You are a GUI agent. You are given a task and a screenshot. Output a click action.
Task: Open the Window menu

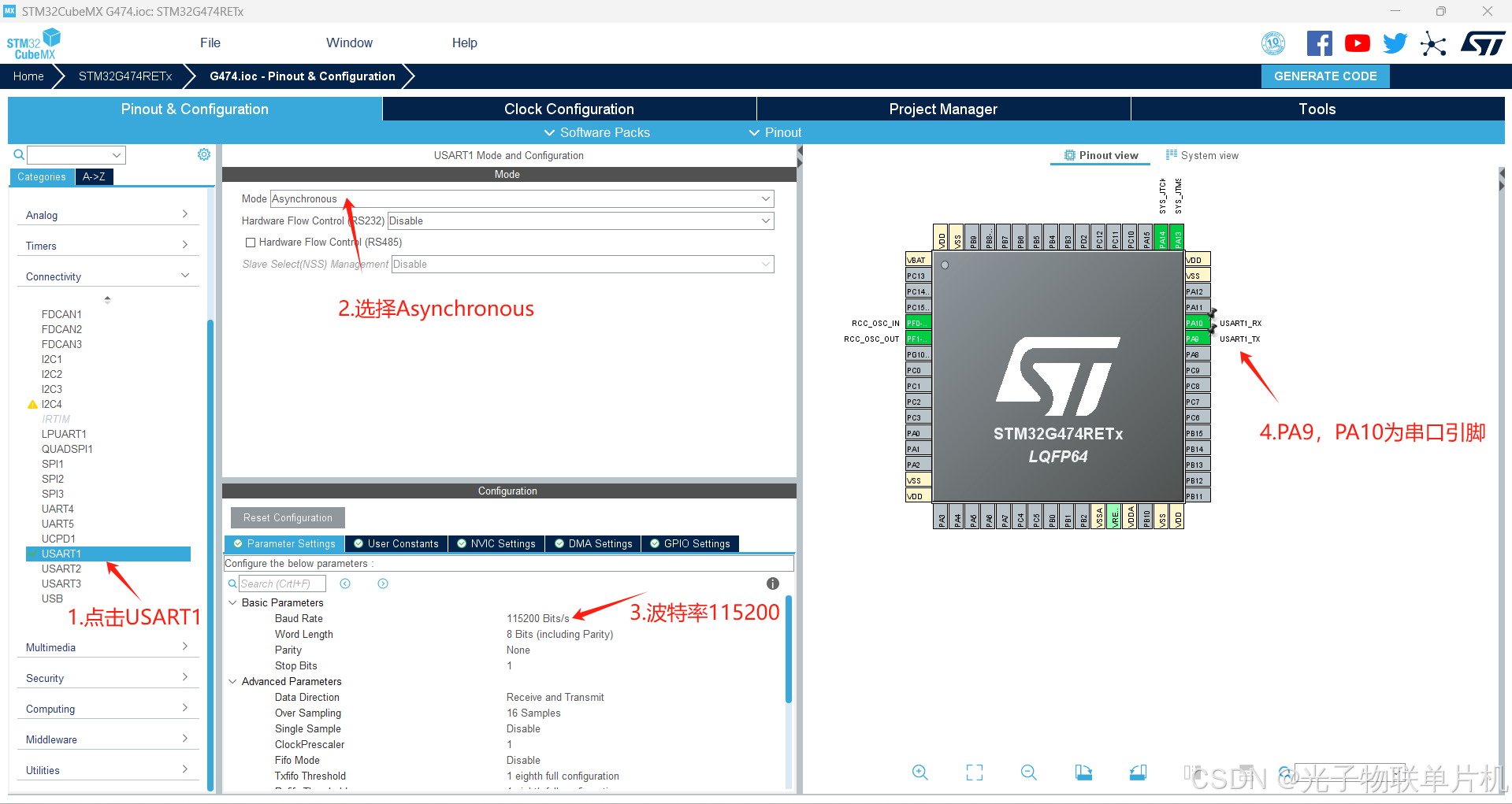(349, 43)
